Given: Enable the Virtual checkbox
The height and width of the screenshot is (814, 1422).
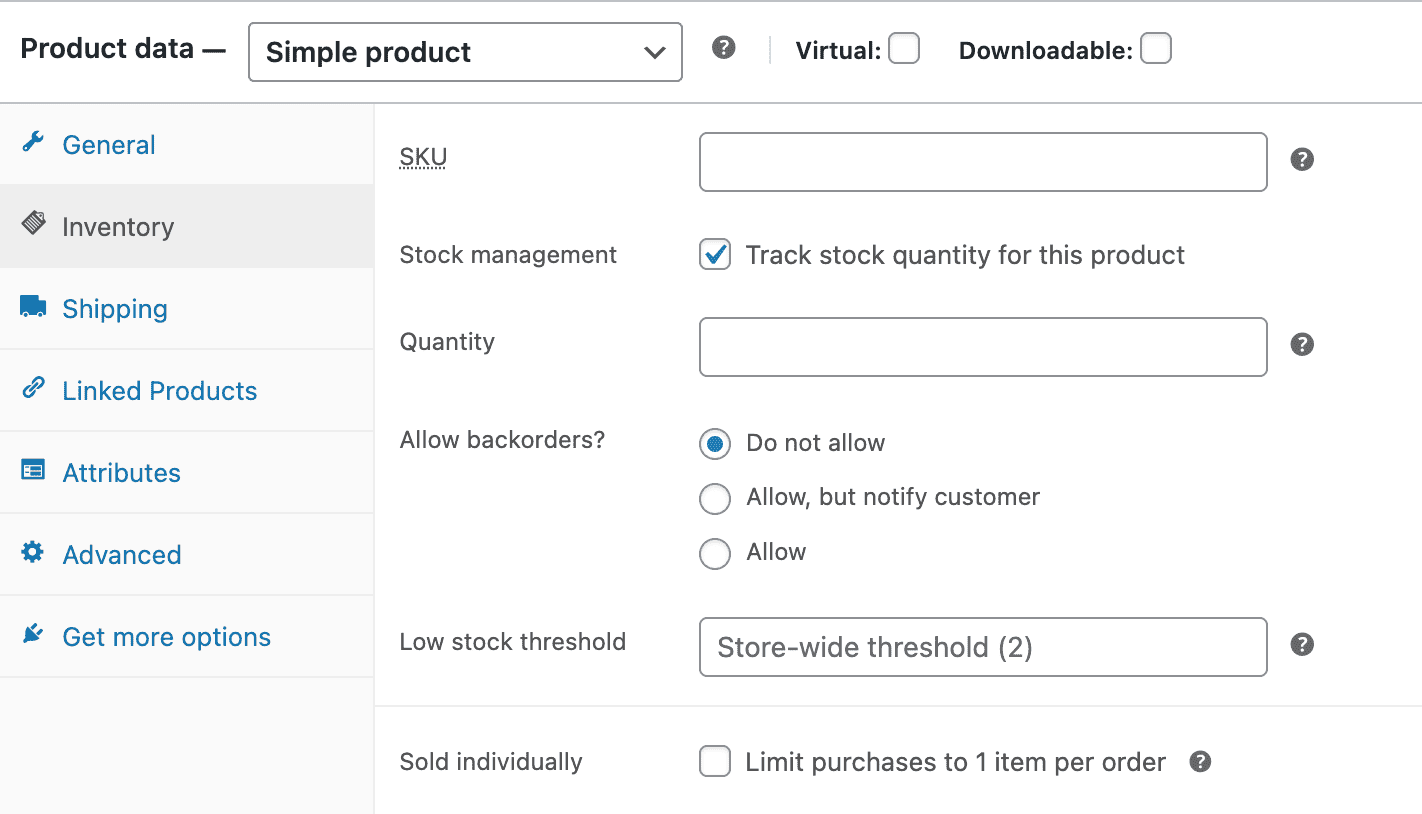Looking at the screenshot, I should coord(903,48).
